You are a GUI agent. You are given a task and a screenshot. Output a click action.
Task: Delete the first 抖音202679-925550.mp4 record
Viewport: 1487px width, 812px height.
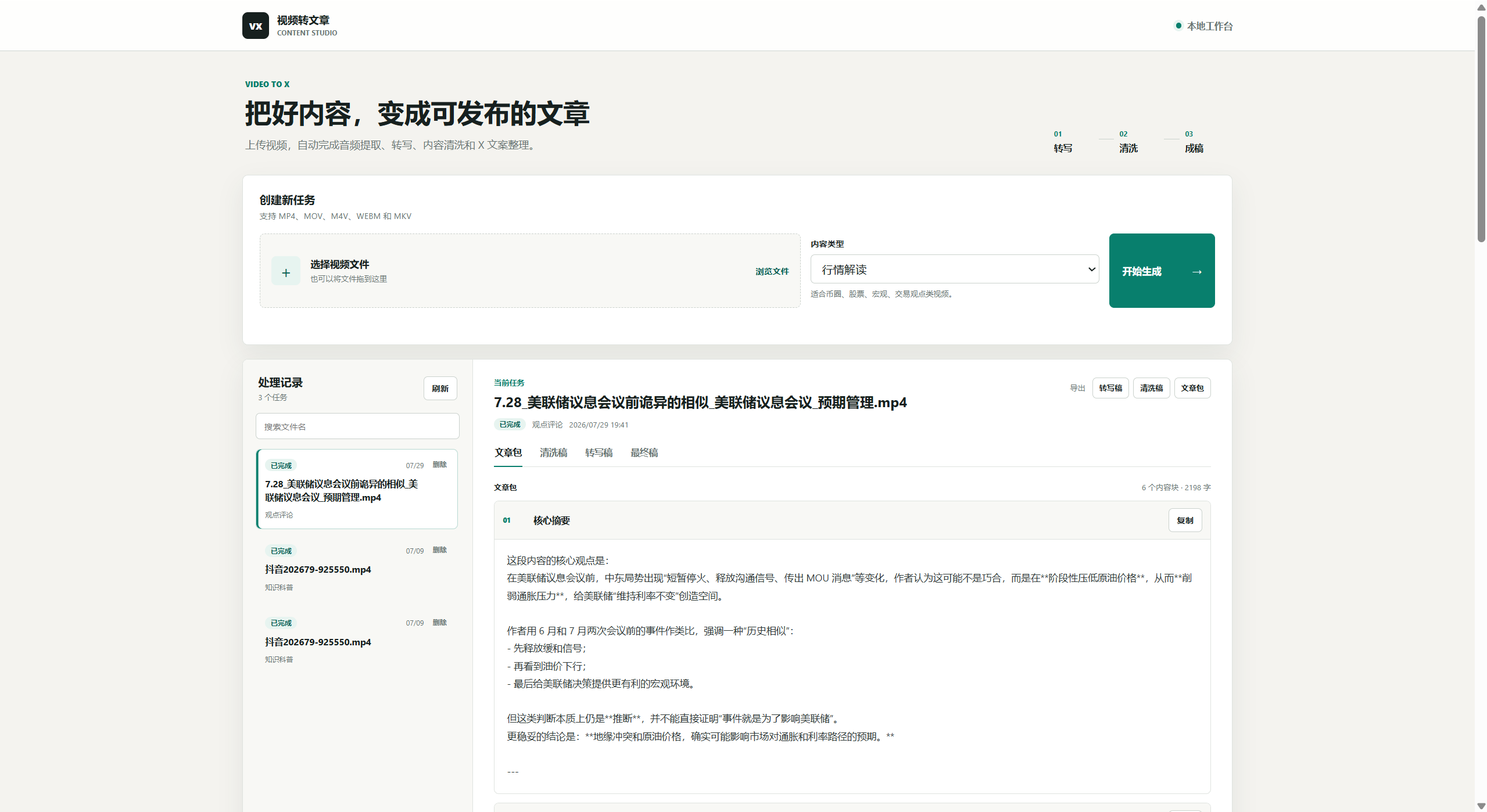(439, 550)
